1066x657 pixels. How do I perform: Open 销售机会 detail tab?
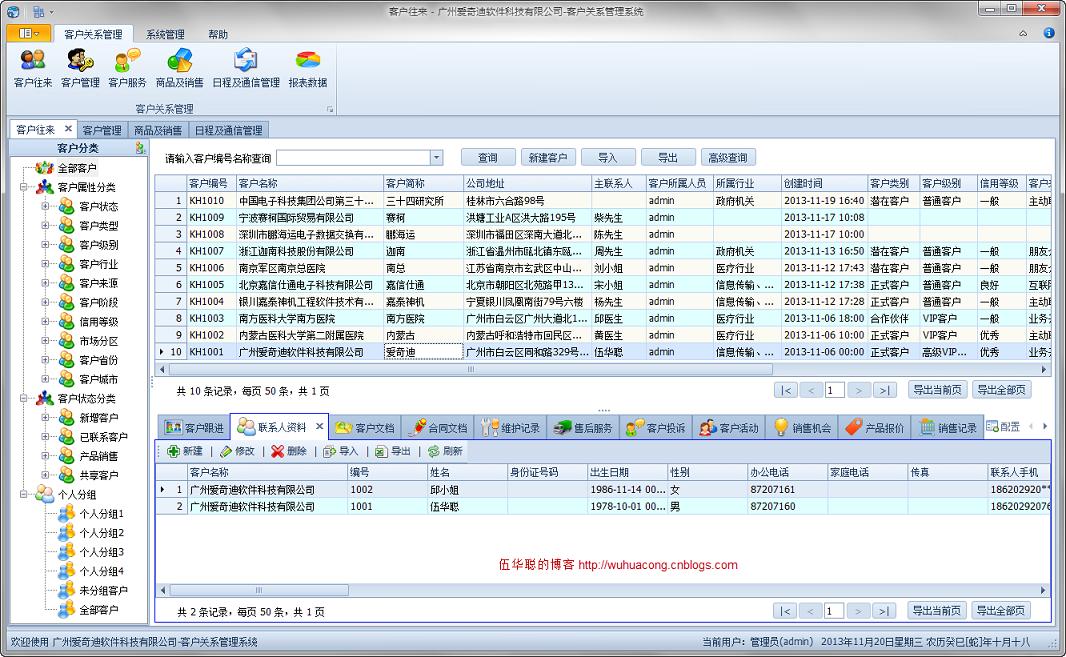(802, 428)
